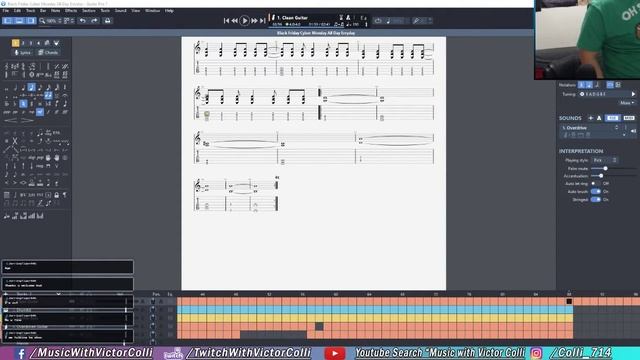The height and width of the screenshot is (360, 640).
Task: Open the Help menu
Action: pos(169,11)
